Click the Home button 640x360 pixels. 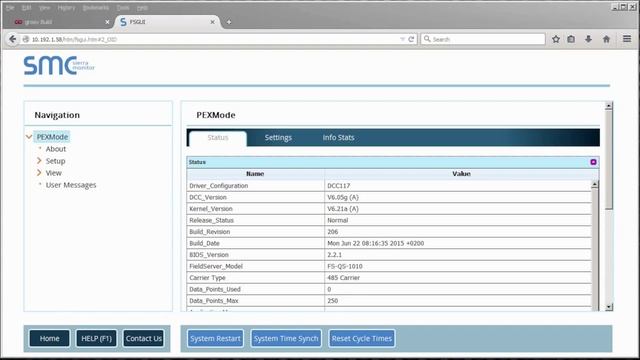pyautogui.click(x=49, y=338)
